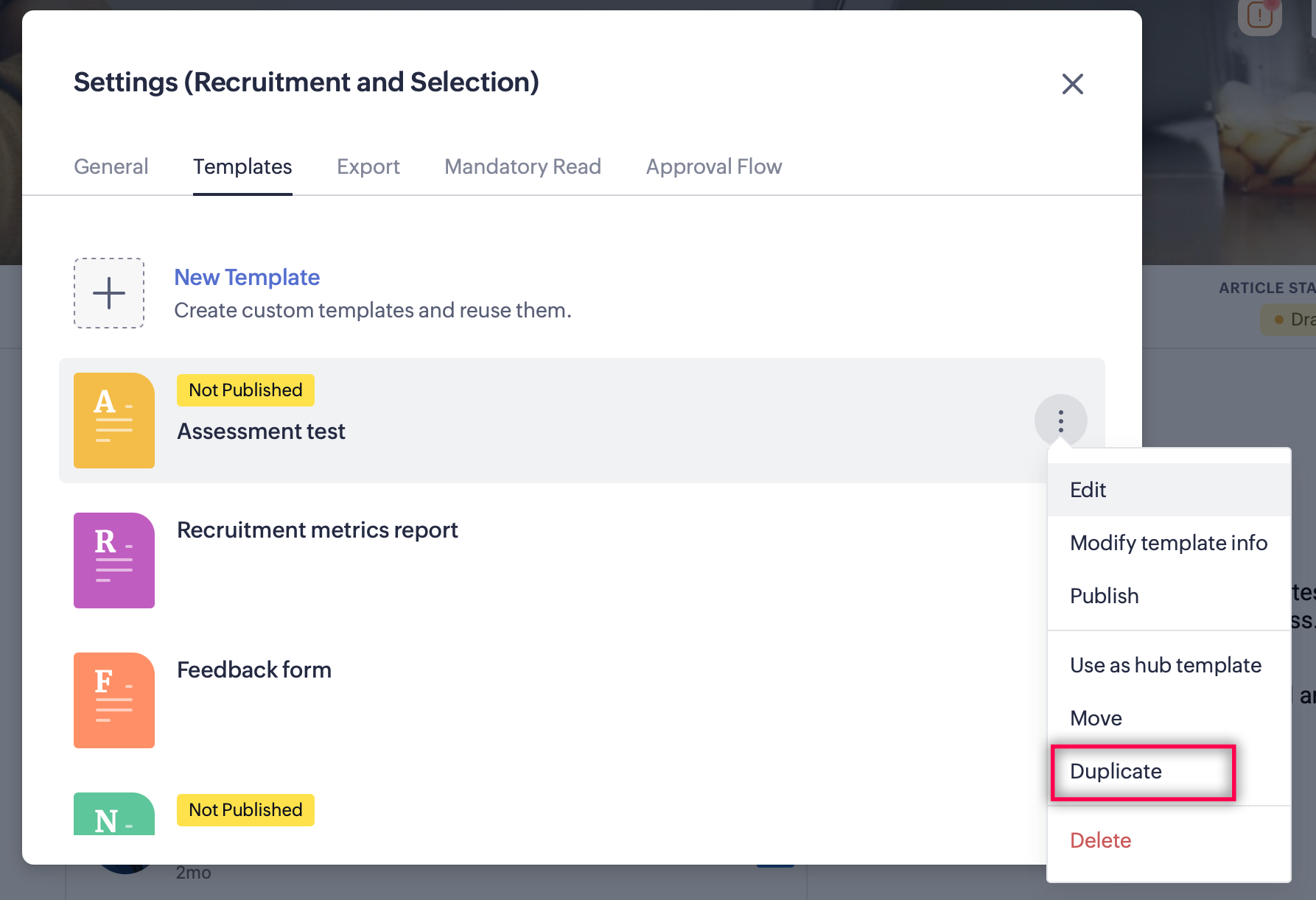Click Publish in the dropdown menu
The width and height of the screenshot is (1316, 900).
click(1105, 596)
